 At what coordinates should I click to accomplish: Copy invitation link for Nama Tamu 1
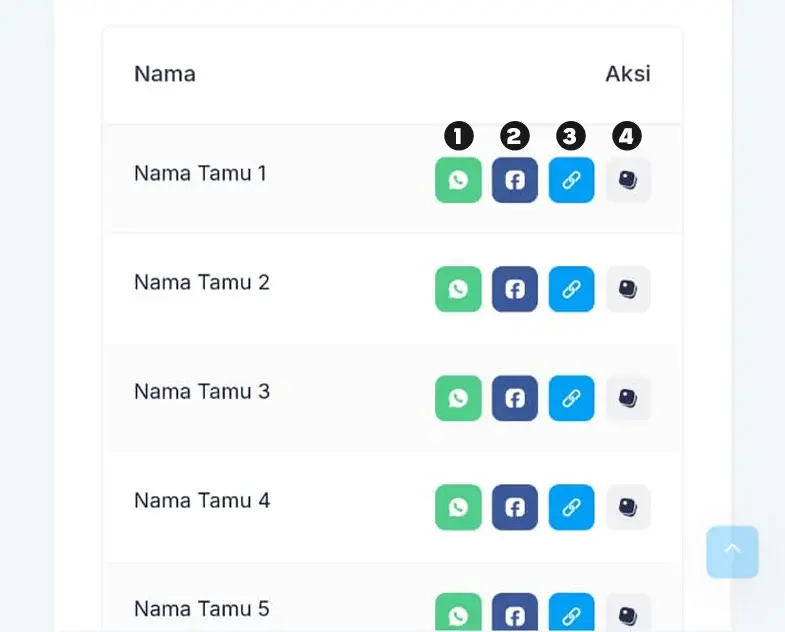[x=571, y=180]
